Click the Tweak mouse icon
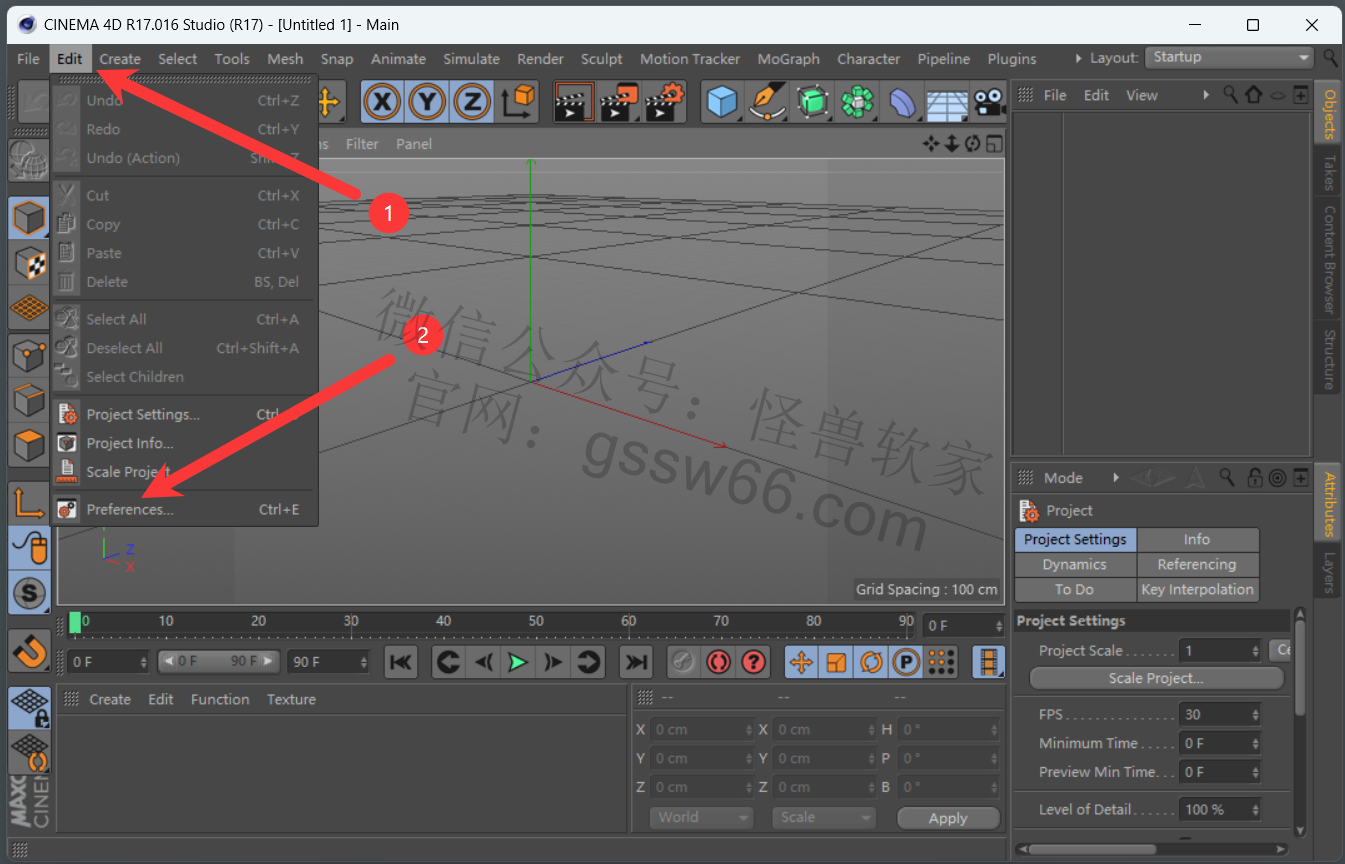 [x=29, y=548]
